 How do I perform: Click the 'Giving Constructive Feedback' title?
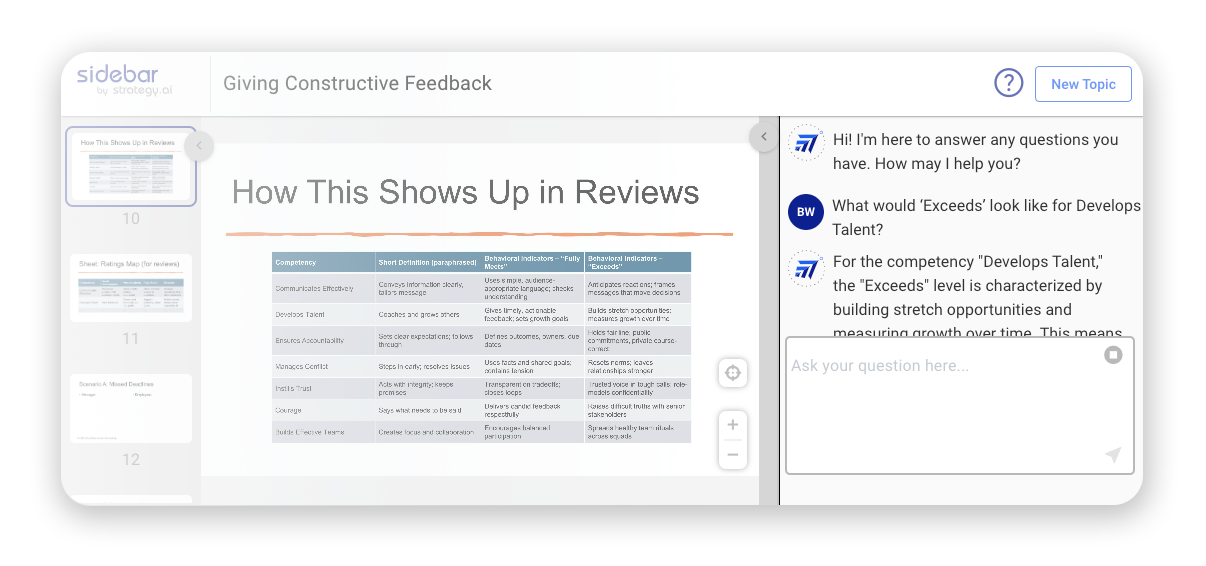(x=357, y=84)
